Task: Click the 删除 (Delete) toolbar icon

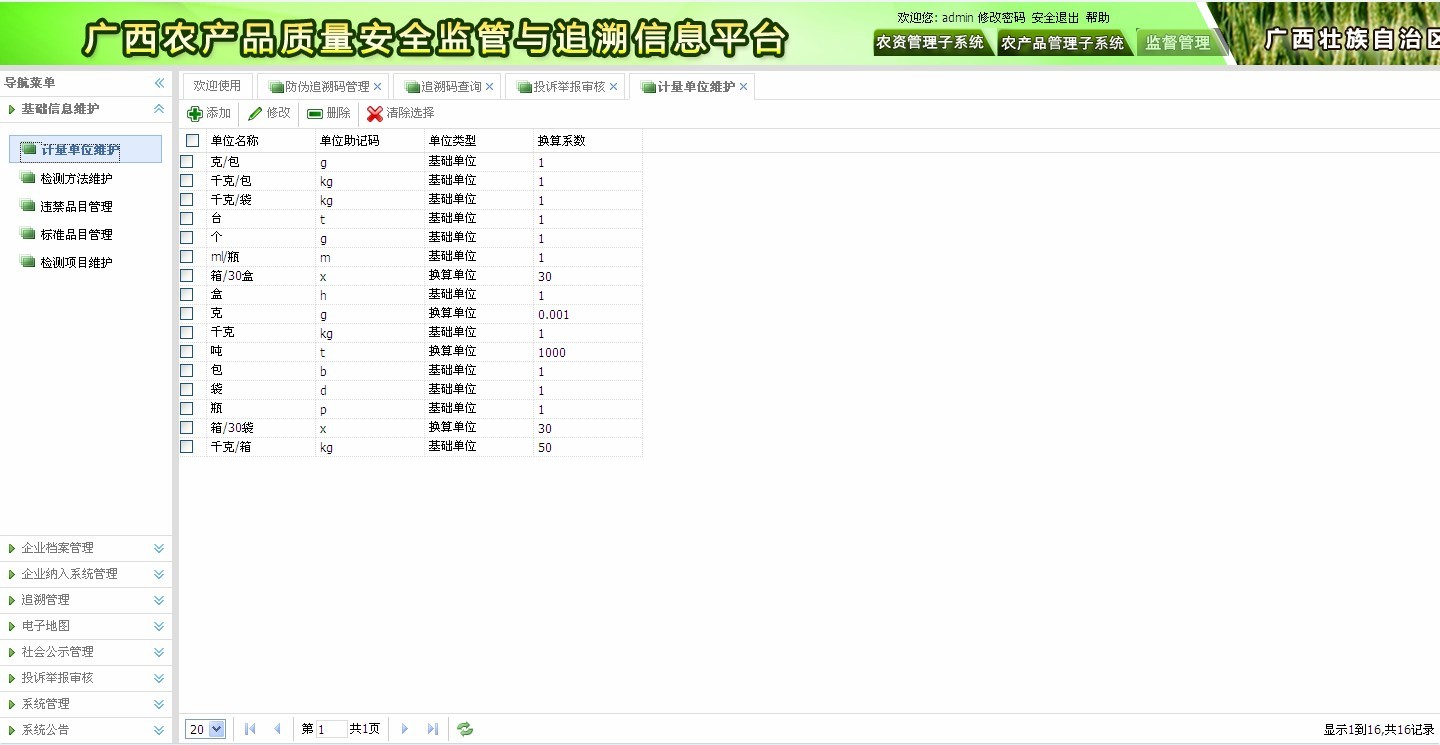Action: pos(312,113)
